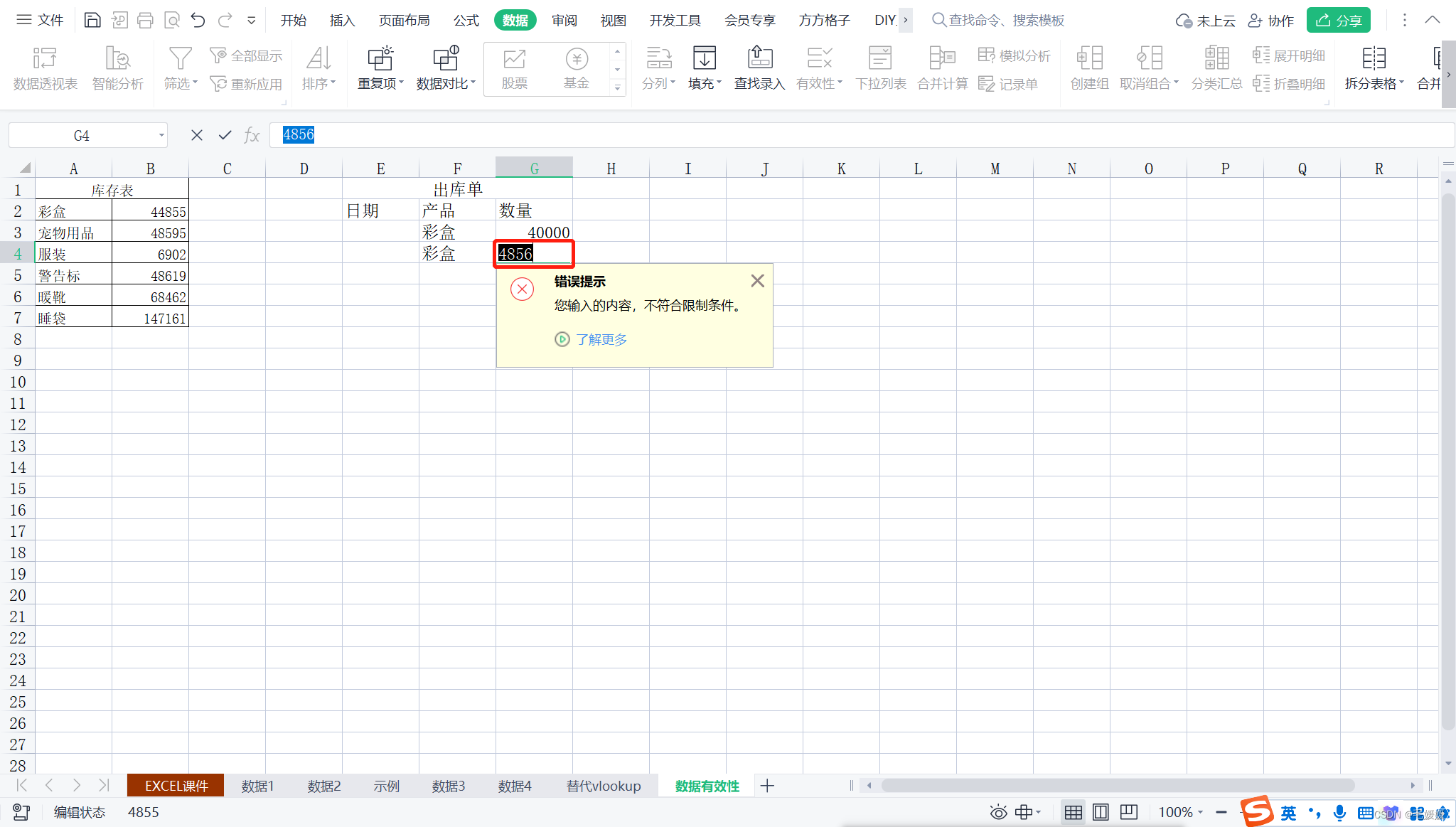Click the Print Preview icon
The image size is (1456, 827).
coord(171,20)
